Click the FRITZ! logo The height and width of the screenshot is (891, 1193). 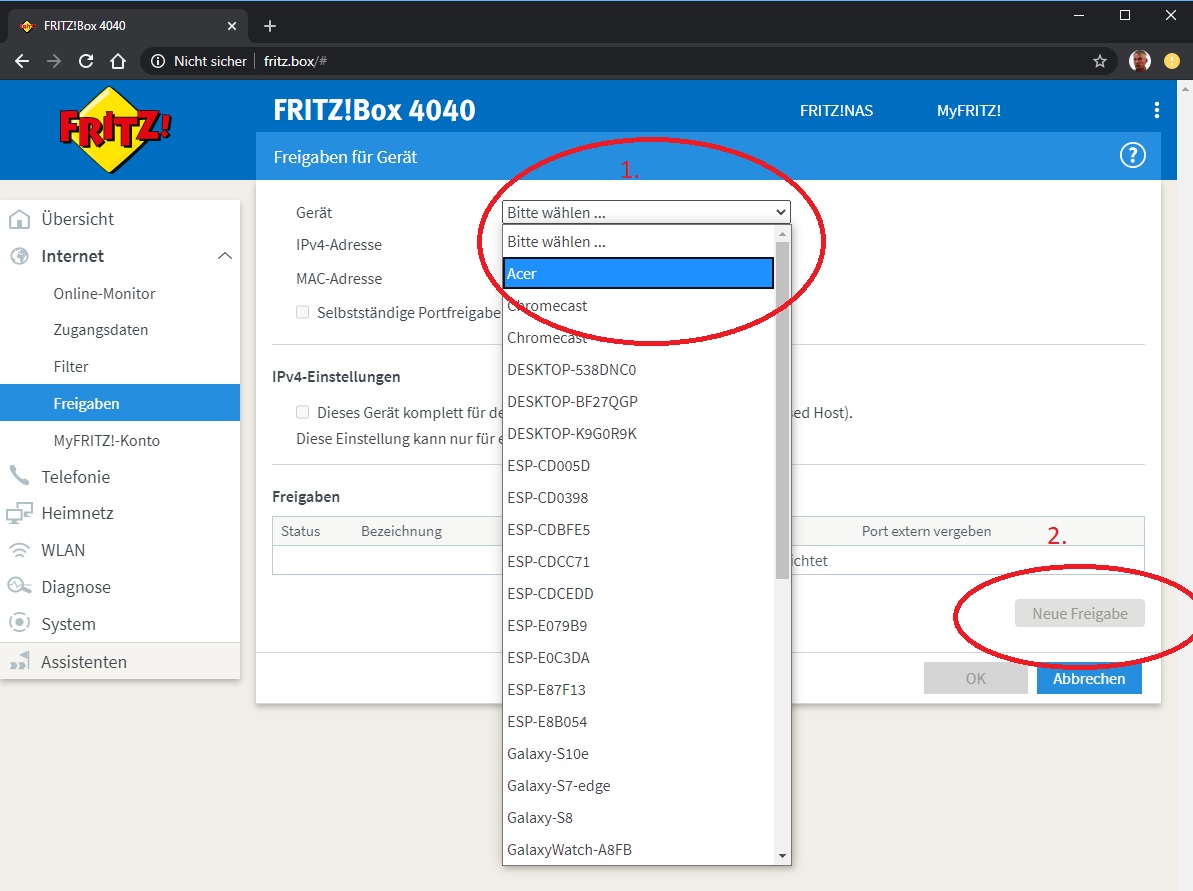115,130
